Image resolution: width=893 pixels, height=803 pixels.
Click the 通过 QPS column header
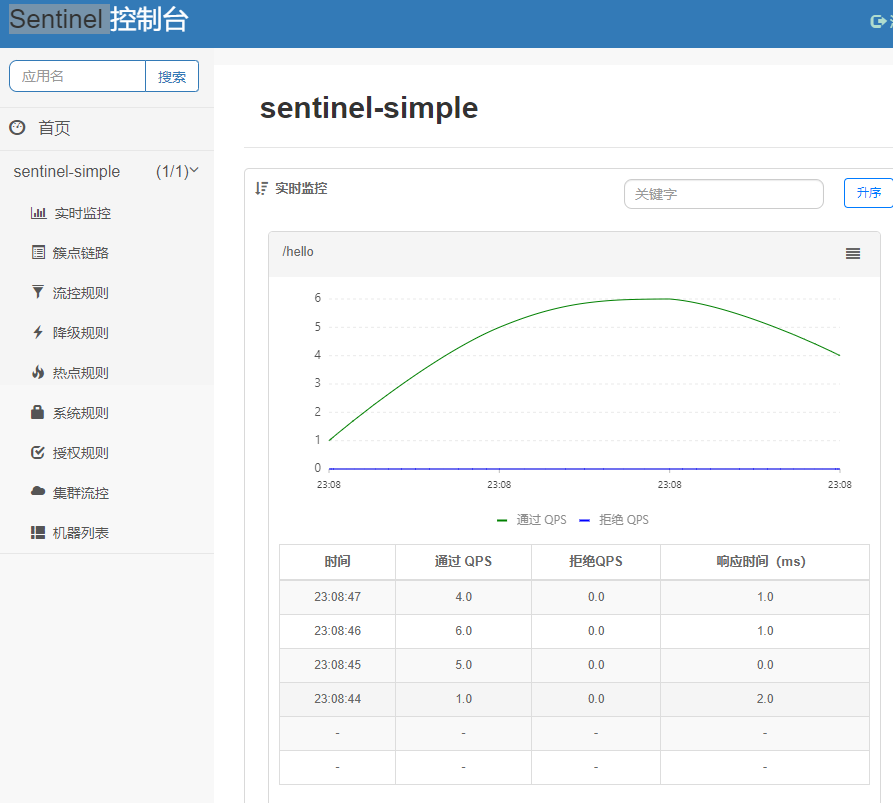tap(463, 562)
